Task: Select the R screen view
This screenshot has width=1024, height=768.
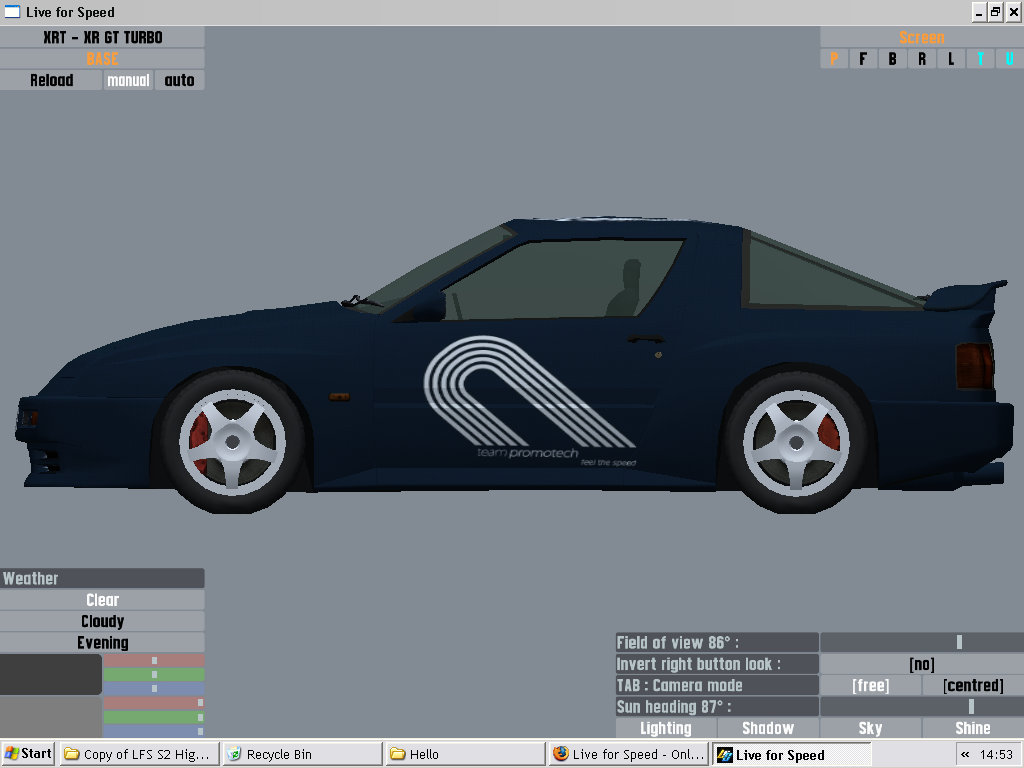Action: 921,59
